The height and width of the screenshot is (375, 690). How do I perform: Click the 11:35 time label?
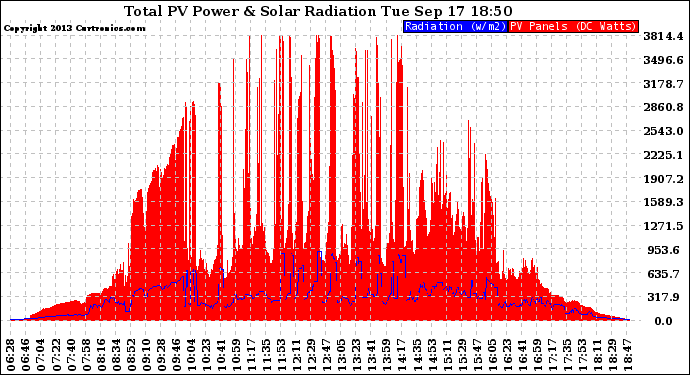[x=267, y=355]
